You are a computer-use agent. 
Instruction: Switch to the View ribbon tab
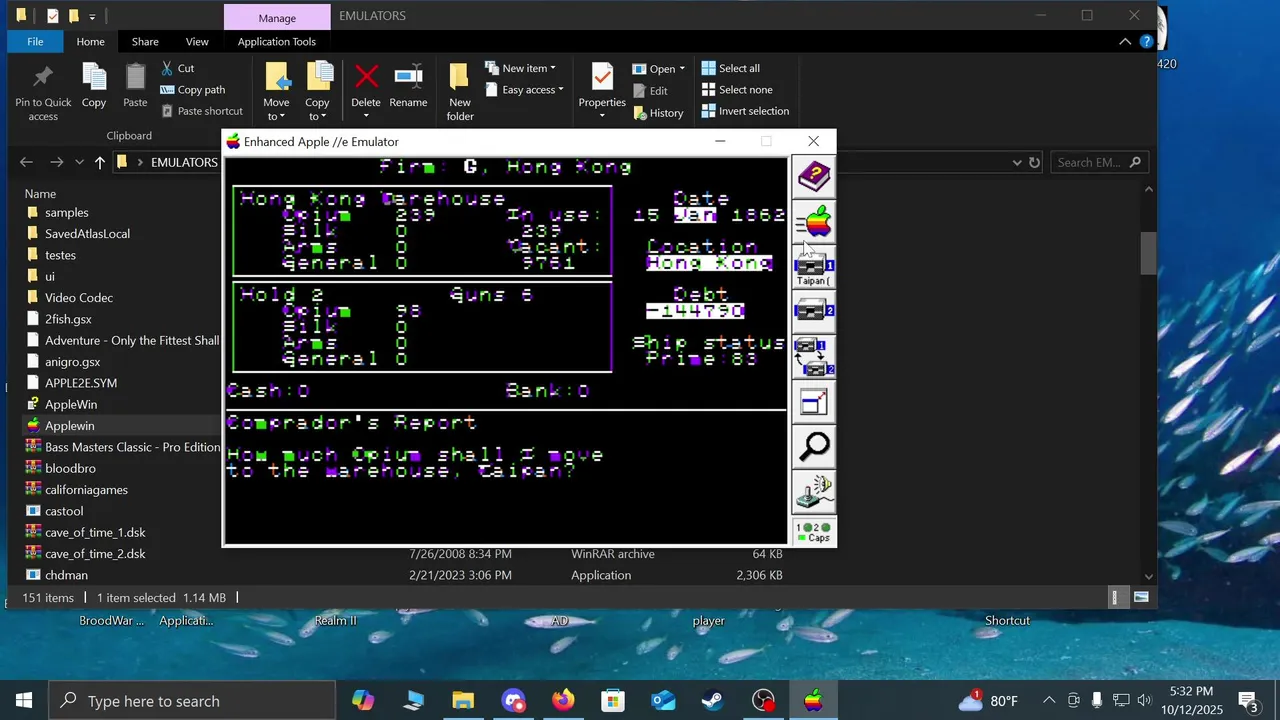pos(197,41)
